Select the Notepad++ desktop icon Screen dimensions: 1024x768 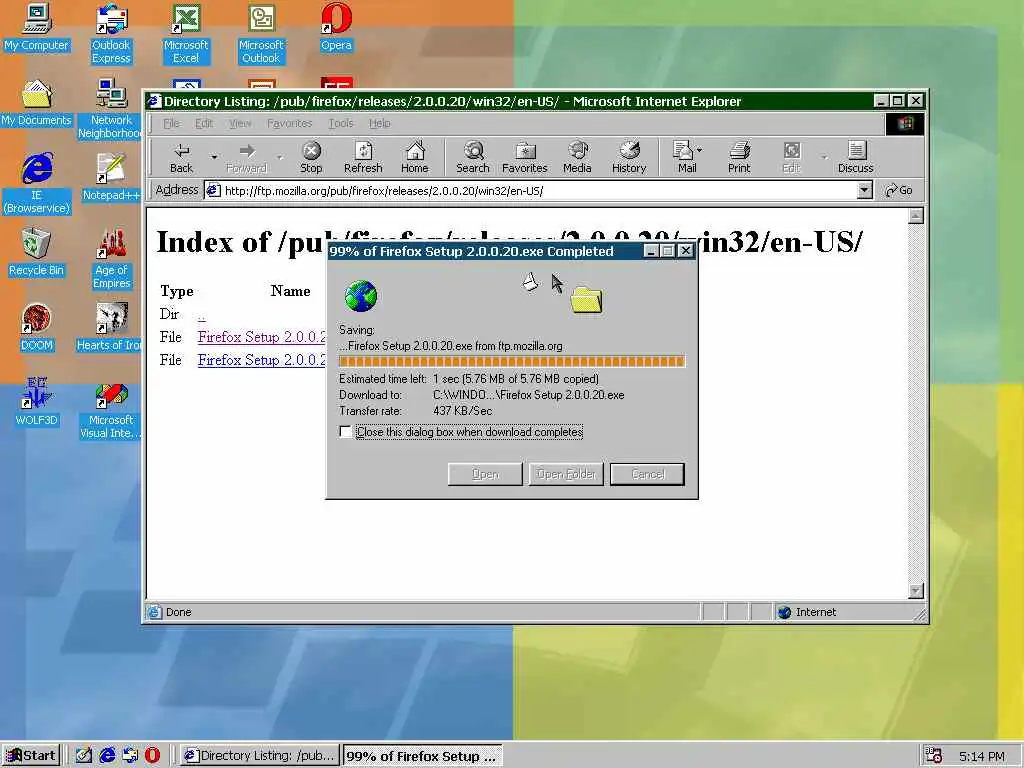point(110,177)
